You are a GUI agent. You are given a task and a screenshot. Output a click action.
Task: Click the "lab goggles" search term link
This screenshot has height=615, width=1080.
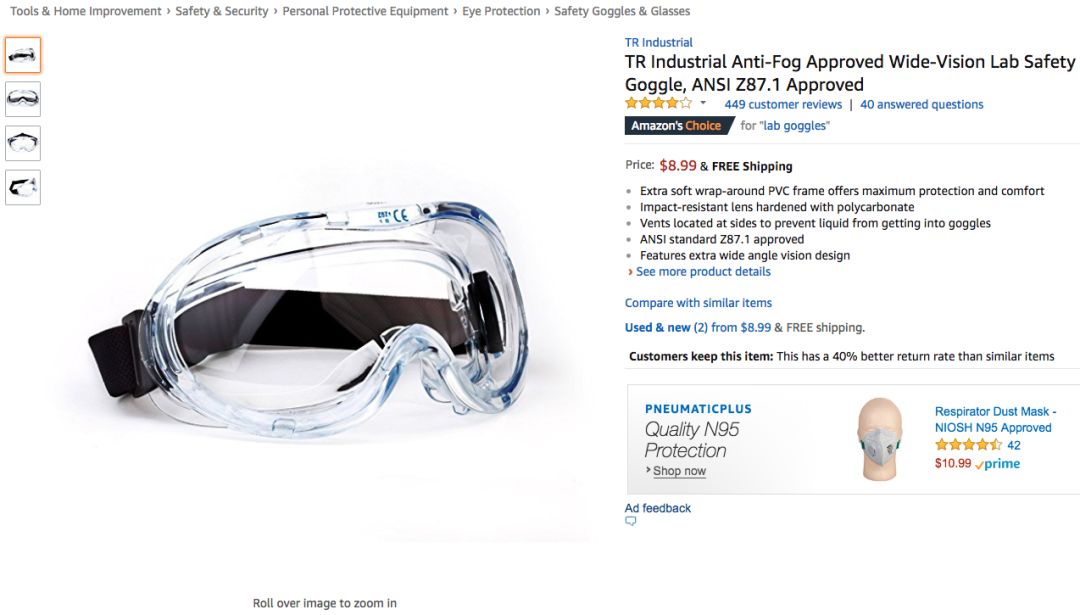[x=795, y=125]
